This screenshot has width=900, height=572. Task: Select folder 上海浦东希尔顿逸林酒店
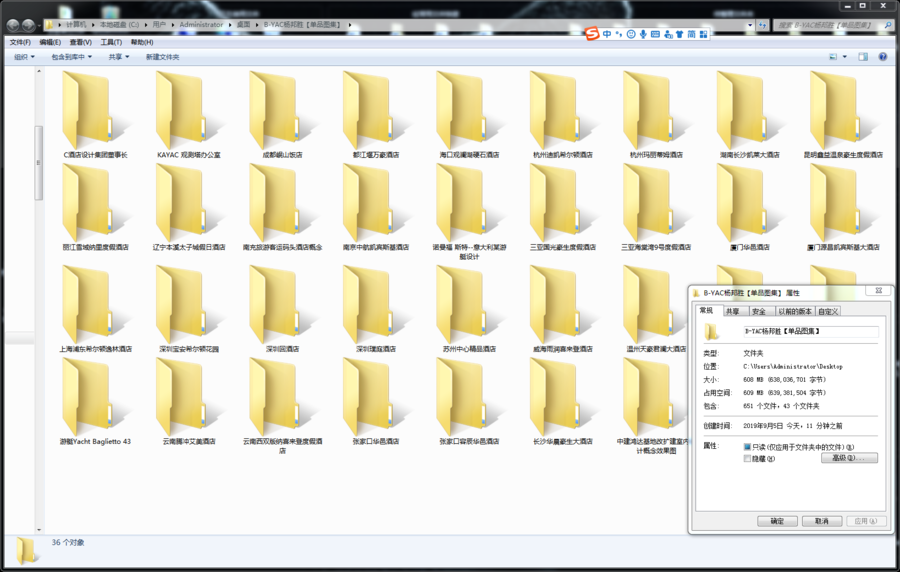pos(95,309)
